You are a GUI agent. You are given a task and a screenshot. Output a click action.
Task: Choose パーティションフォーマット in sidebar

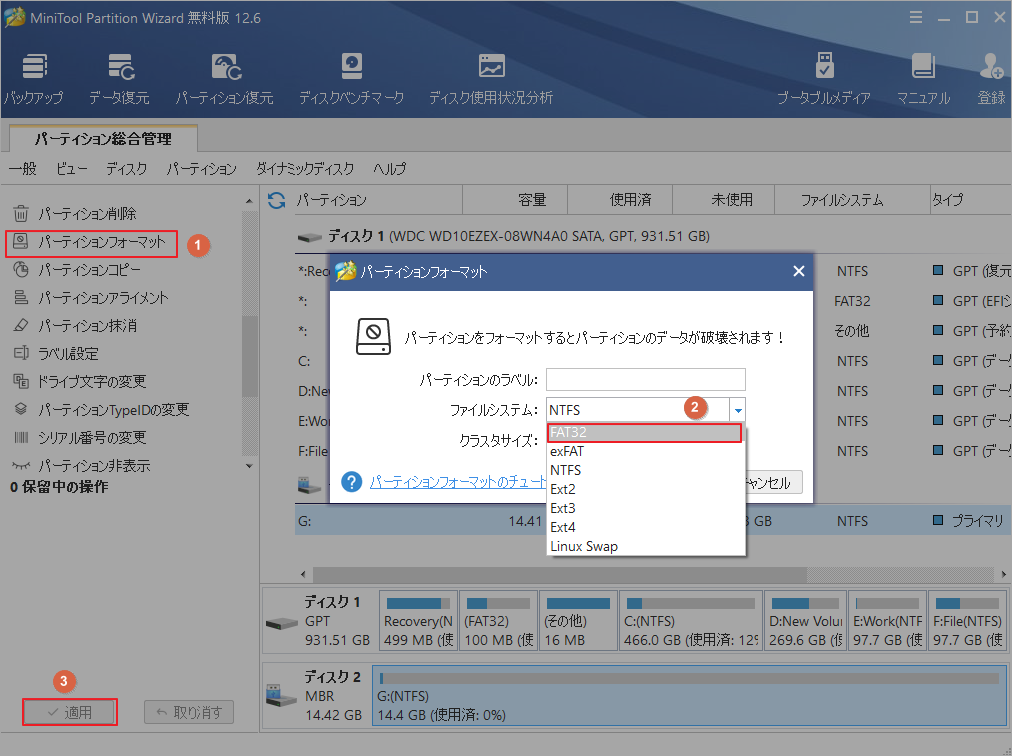click(91, 242)
